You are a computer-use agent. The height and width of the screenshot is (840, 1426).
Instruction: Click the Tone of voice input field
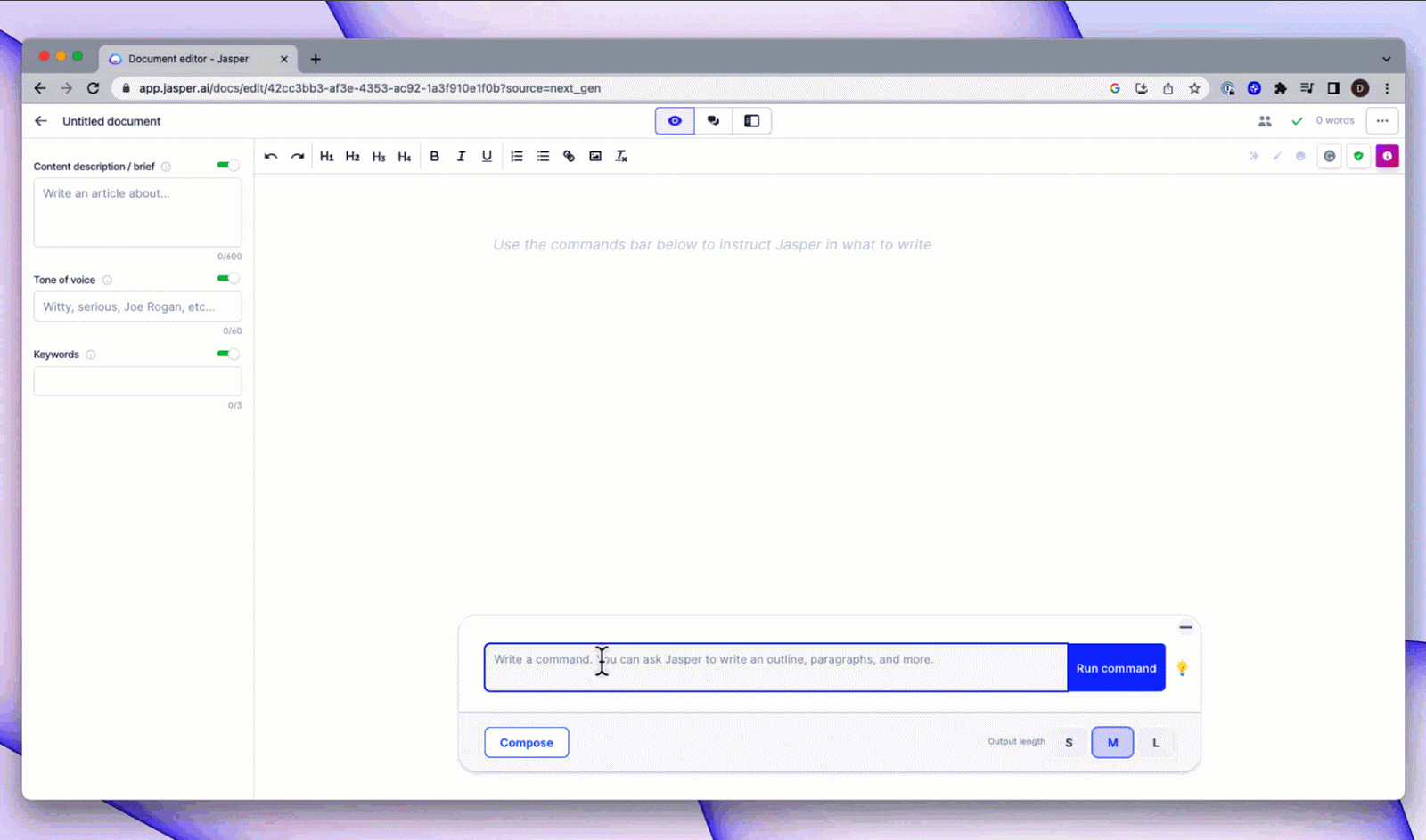tap(137, 306)
